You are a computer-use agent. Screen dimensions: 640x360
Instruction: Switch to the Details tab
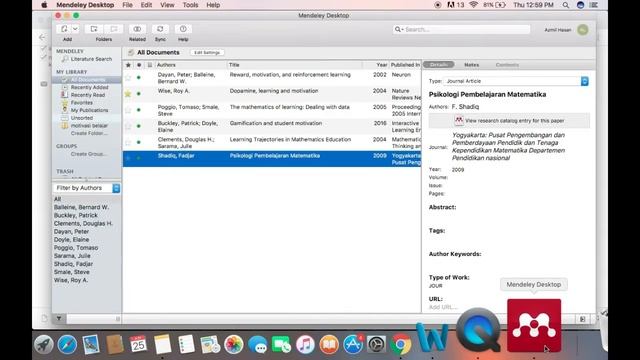pos(439,65)
